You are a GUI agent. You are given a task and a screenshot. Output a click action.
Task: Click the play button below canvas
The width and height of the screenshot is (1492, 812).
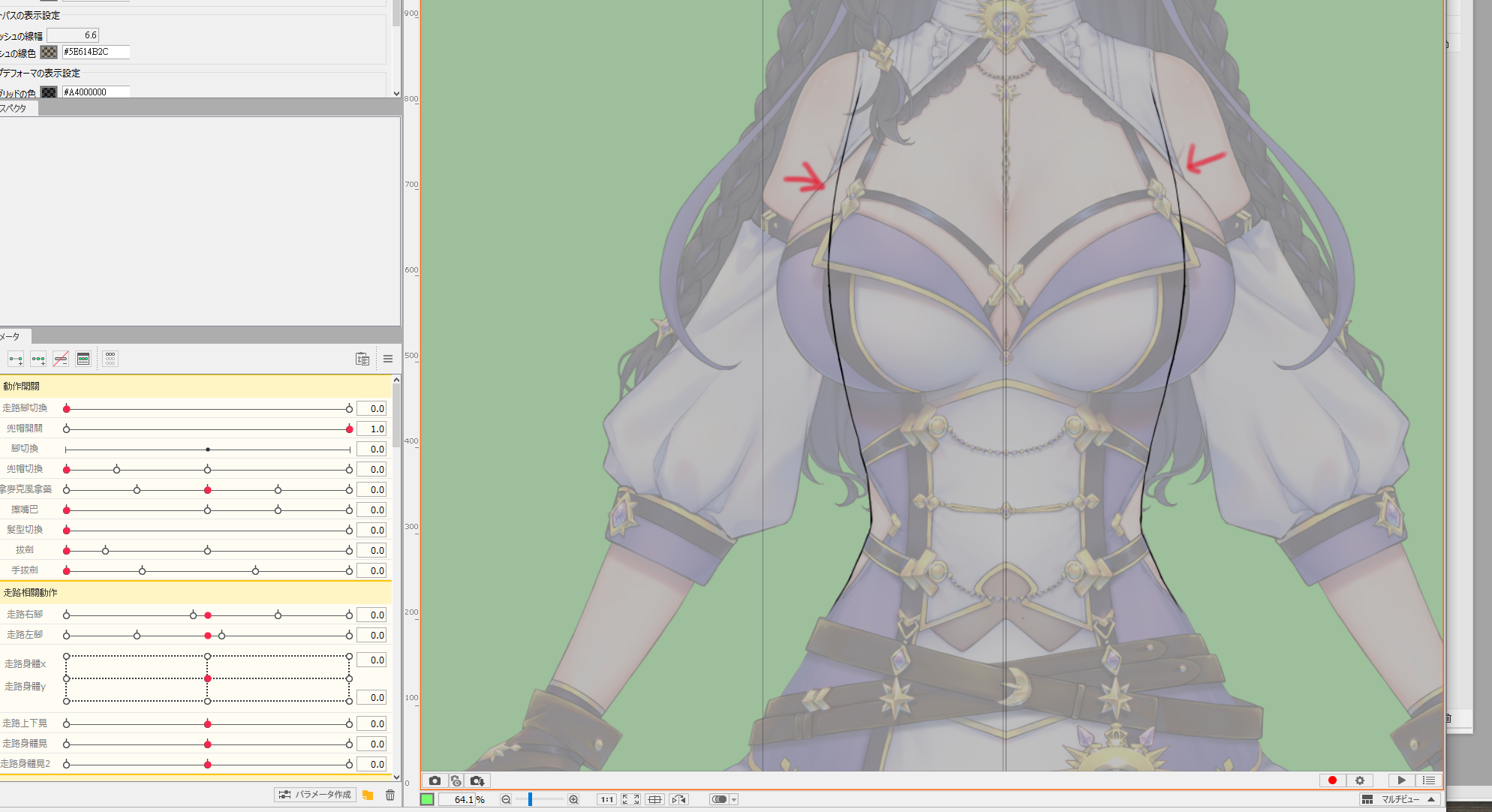click(1400, 780)
